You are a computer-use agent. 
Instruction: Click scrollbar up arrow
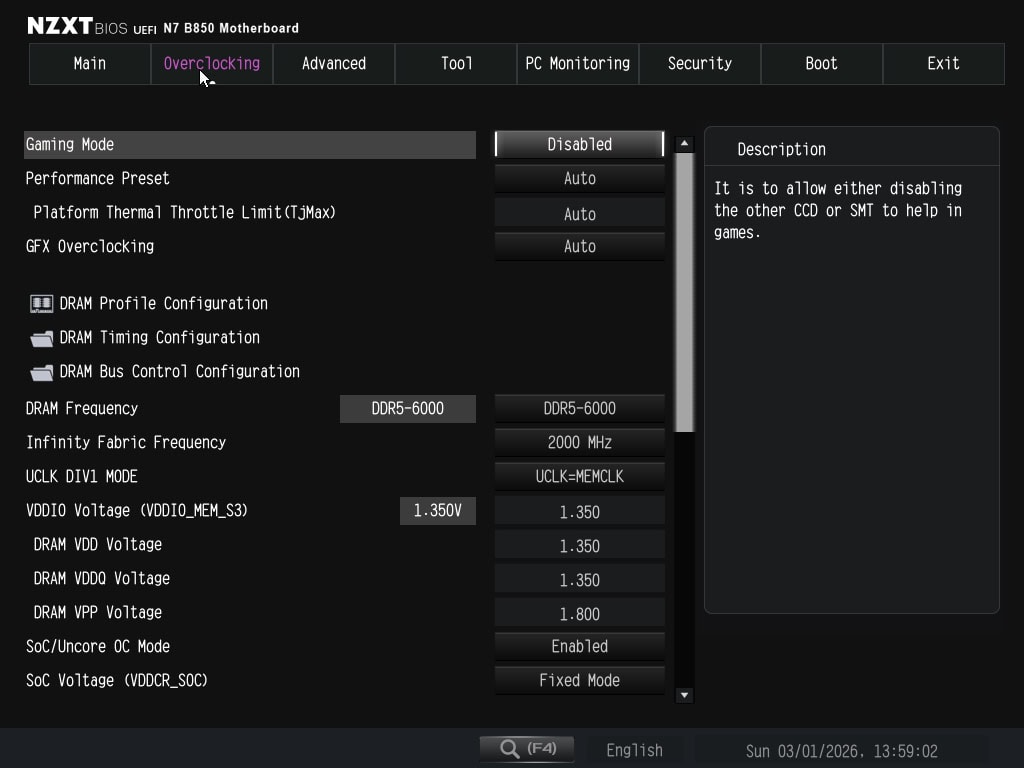coord(685,144)
